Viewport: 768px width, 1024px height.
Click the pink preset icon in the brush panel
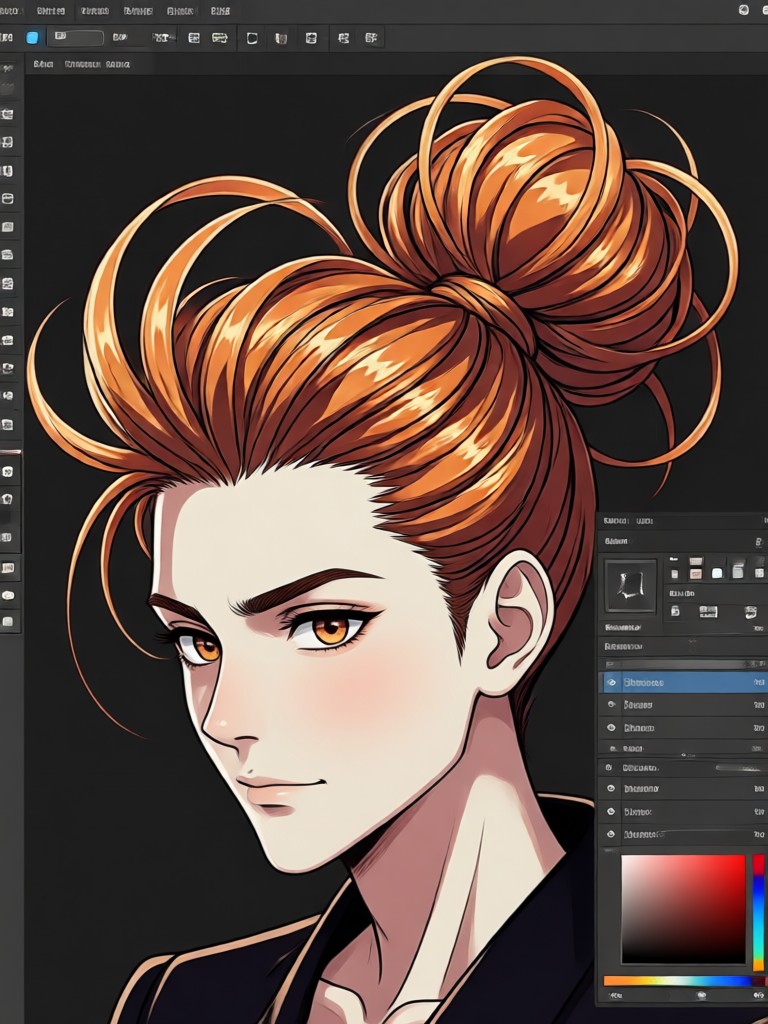[x=696, y=573]
